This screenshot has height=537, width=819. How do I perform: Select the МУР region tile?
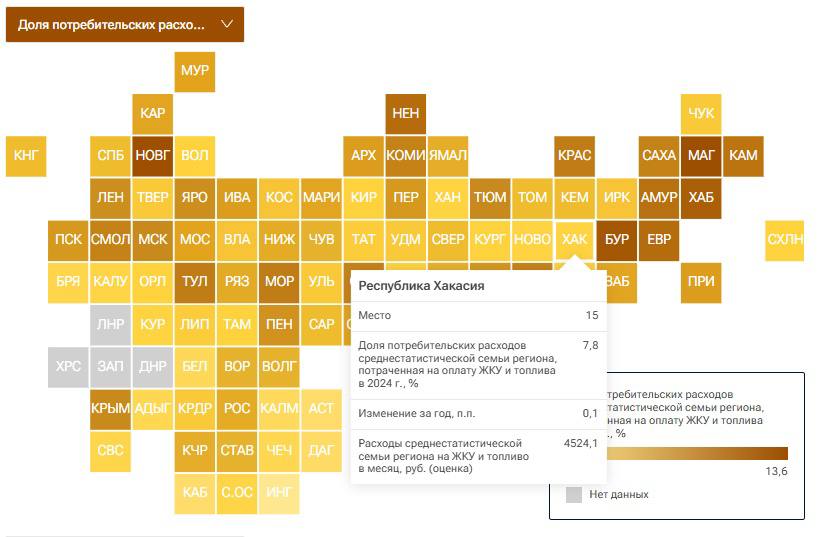[x=195, y=72]
